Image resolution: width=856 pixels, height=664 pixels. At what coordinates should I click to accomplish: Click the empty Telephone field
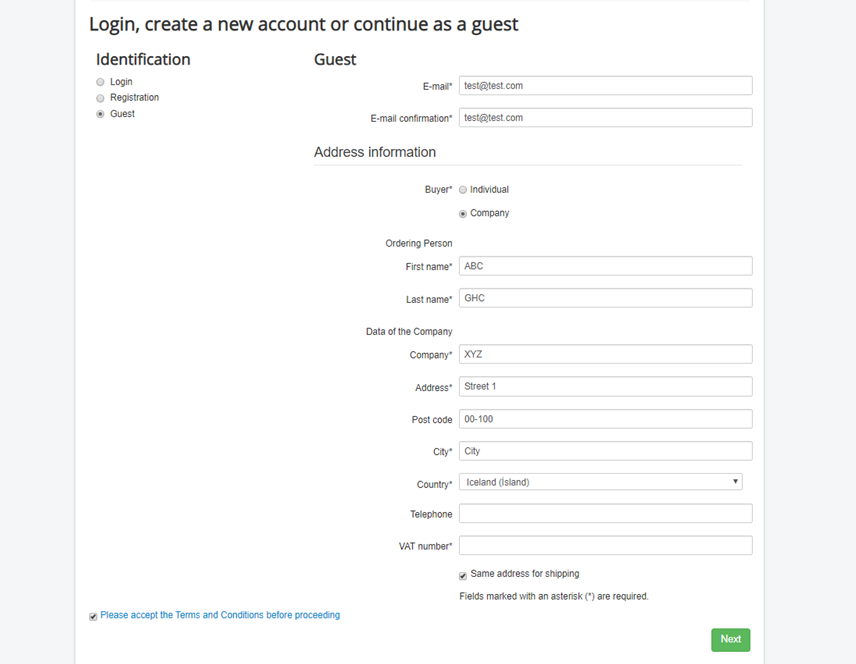click(x=605, y=514)
